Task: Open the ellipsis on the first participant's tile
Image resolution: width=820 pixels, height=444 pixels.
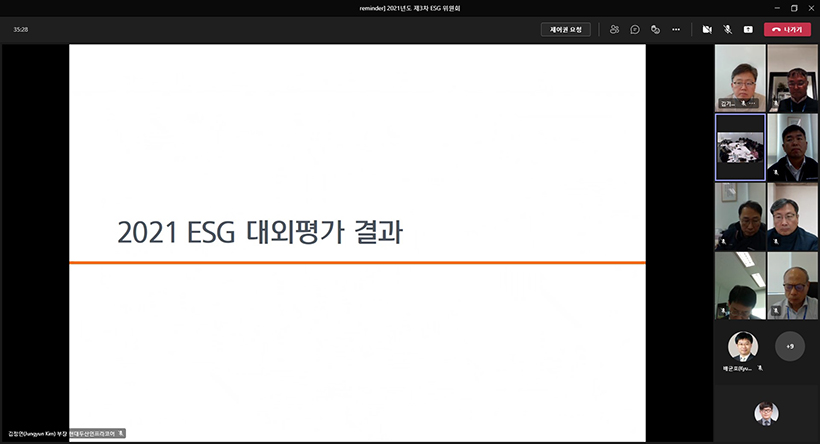Action: coord(753,104)
